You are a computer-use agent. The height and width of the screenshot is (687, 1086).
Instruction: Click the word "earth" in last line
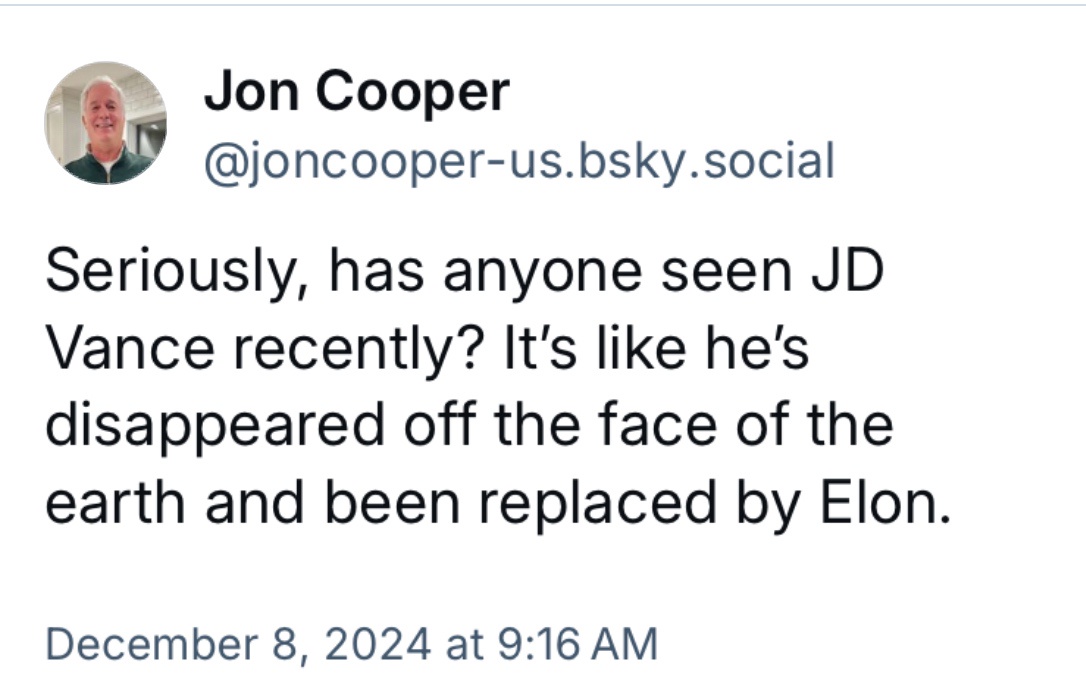click(116, 502)
